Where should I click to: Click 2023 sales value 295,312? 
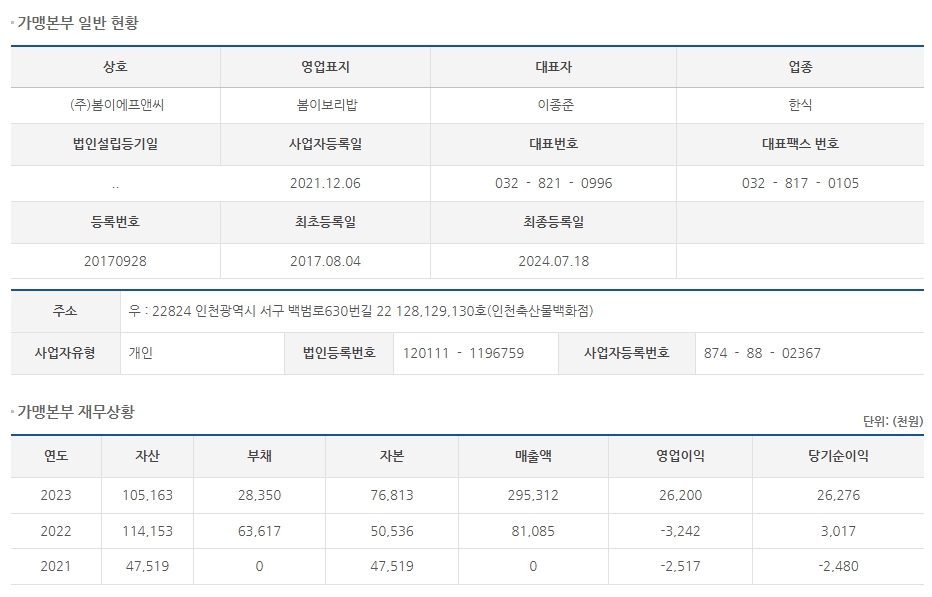(x=533, y=495)
